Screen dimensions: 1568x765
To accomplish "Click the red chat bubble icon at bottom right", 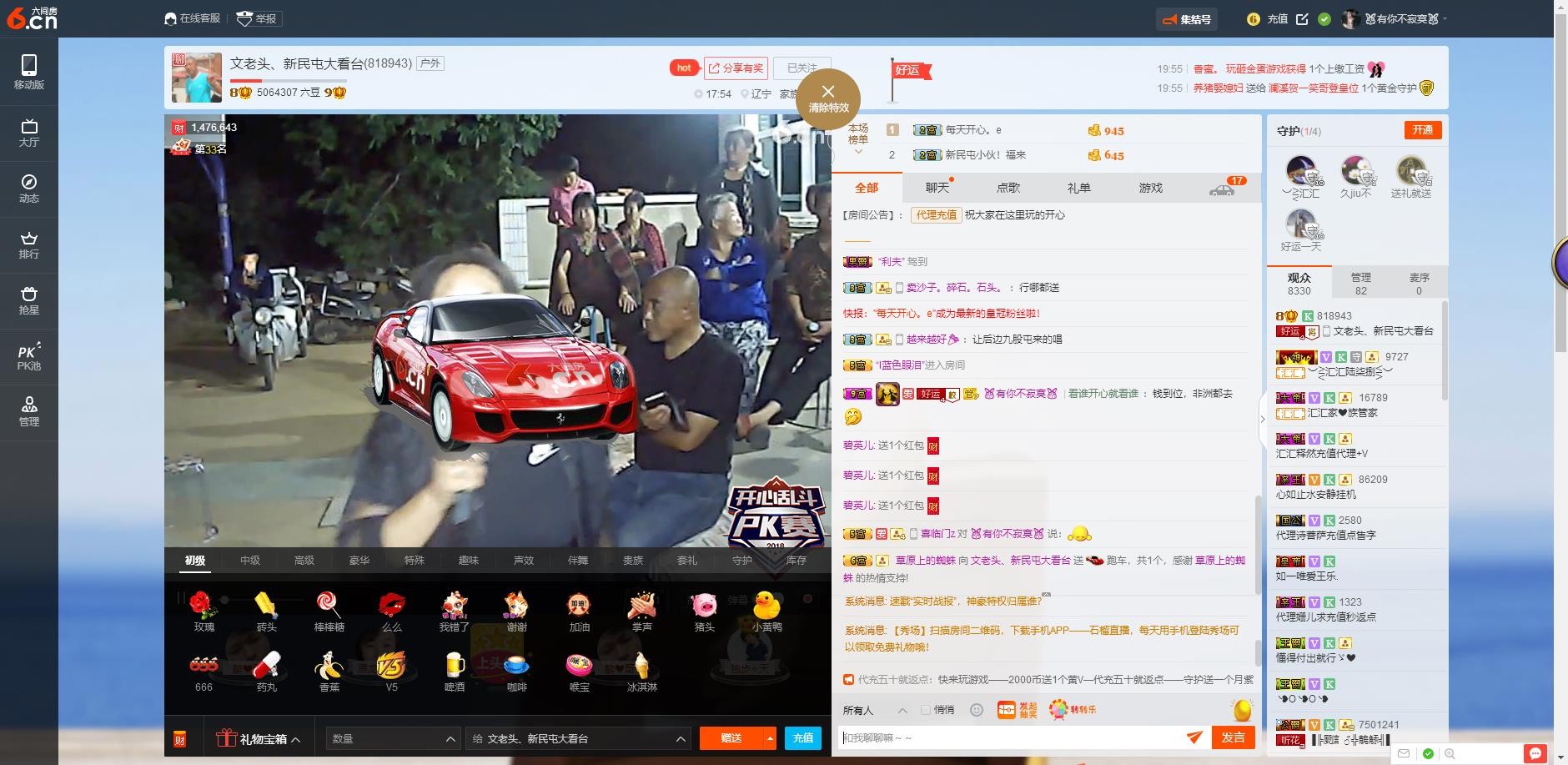I will point(1535,753).
